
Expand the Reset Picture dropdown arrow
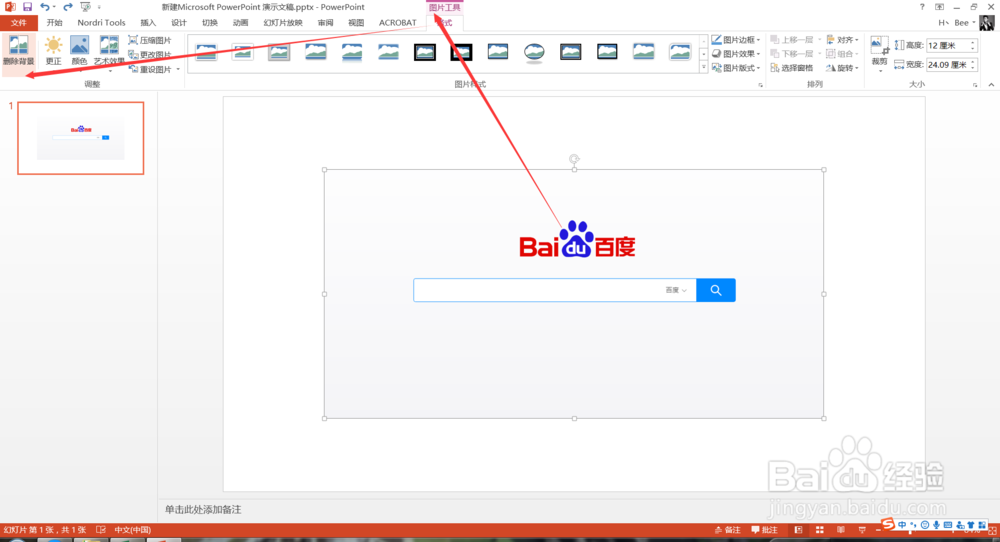(178, 70)
